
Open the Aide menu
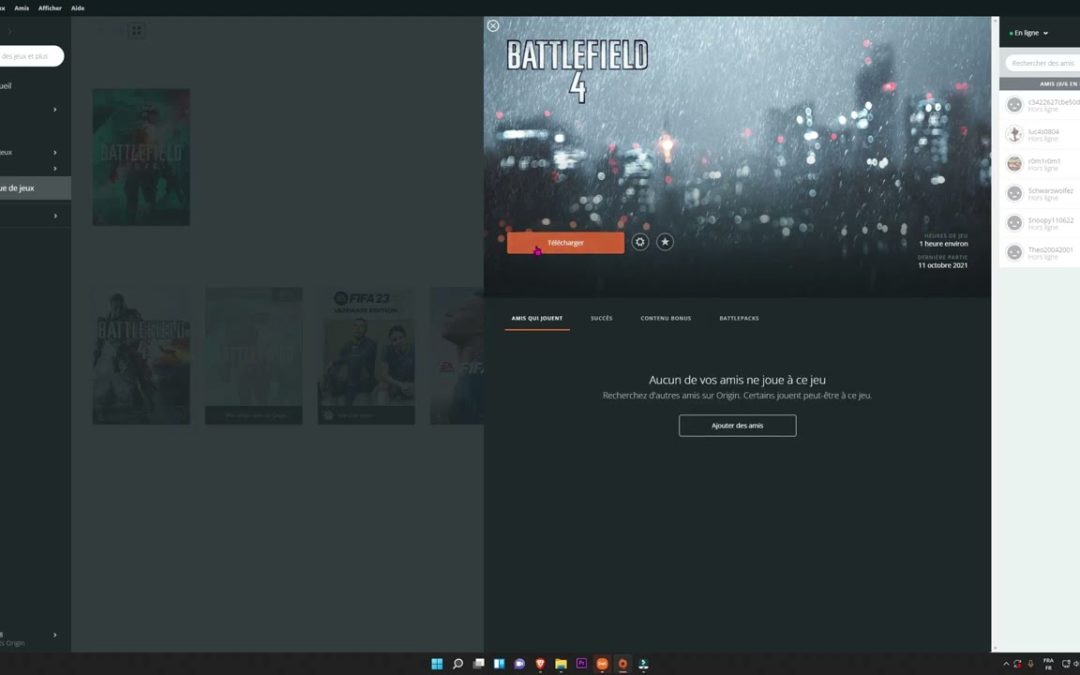(x=78, y=8)
